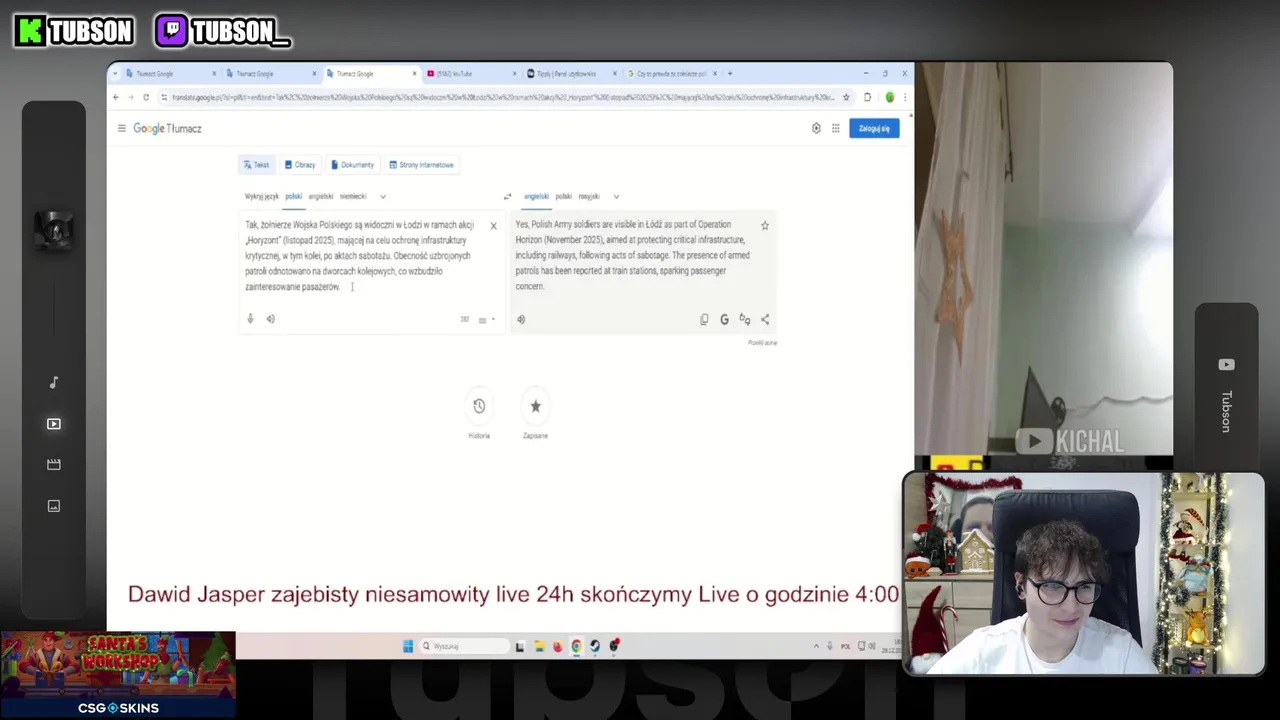The width and height of the screenshot is (1280, 720).
Task: Rate this translation icon
Action: (x=745, y=319)
